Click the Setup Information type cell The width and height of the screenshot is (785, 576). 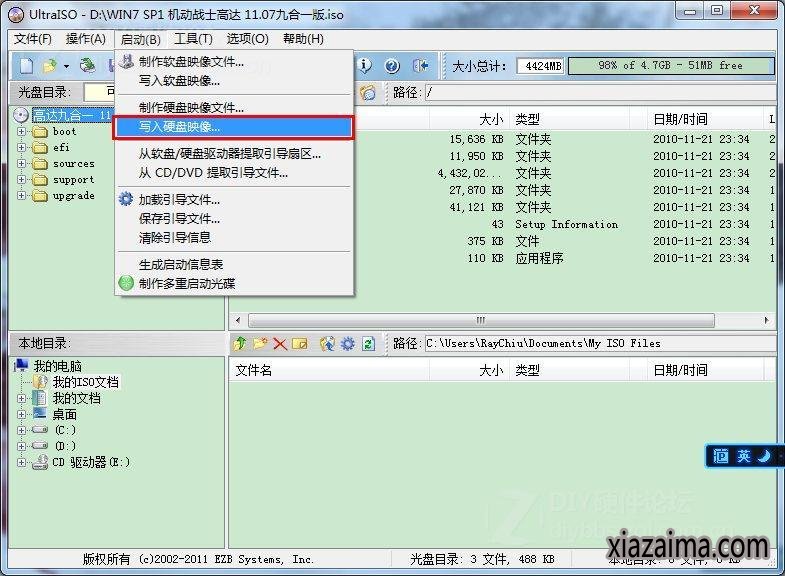567,224
